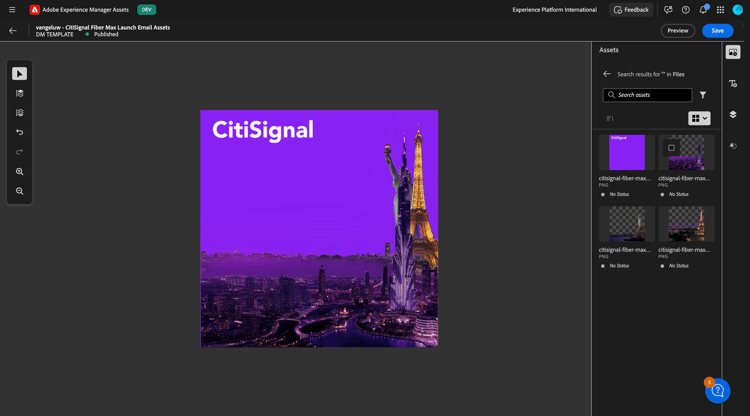This screenshot has height=416, width=750.
Task: Open the app switcher grid
Action: click(720, 10)
